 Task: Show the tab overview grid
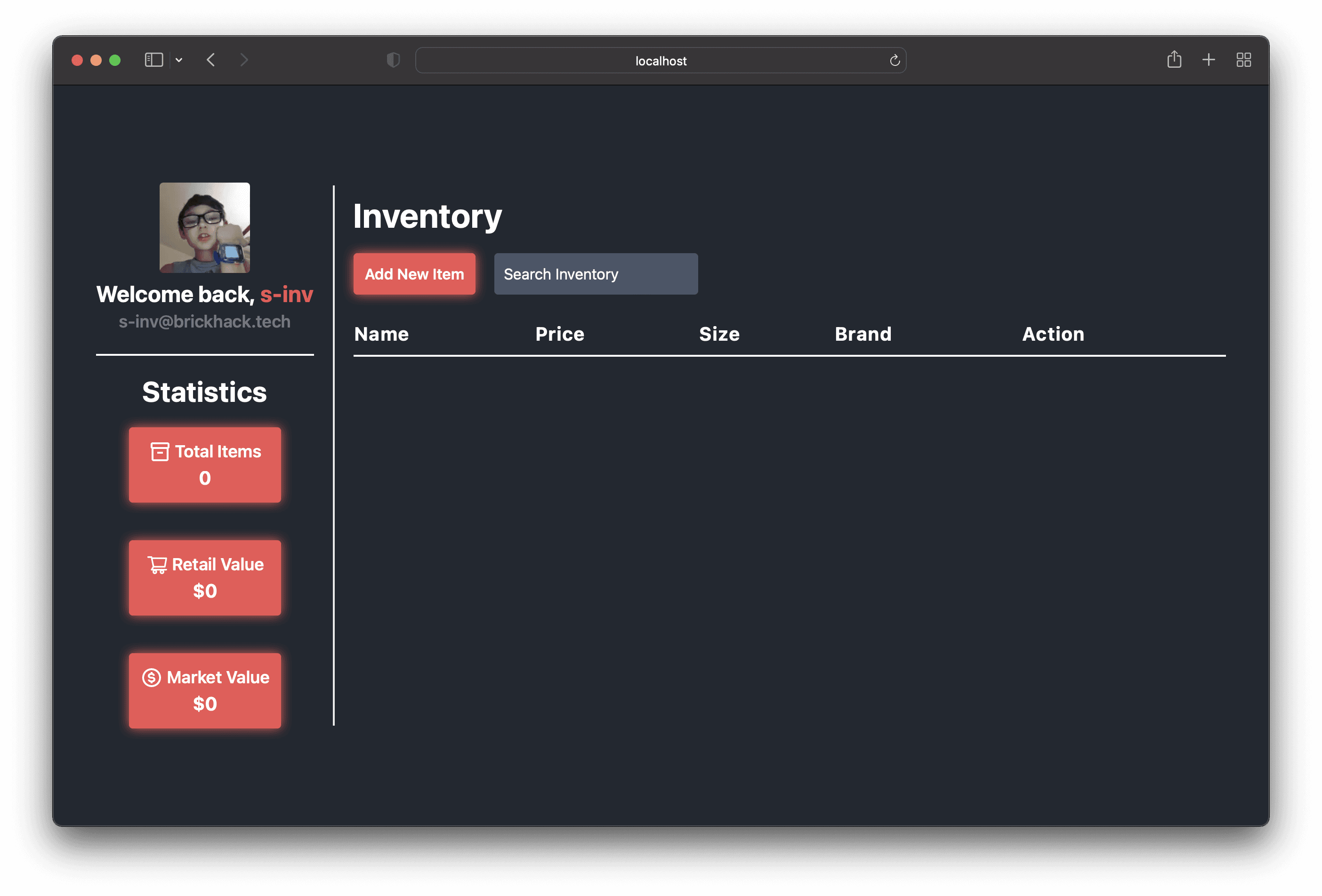point(1243,60)
